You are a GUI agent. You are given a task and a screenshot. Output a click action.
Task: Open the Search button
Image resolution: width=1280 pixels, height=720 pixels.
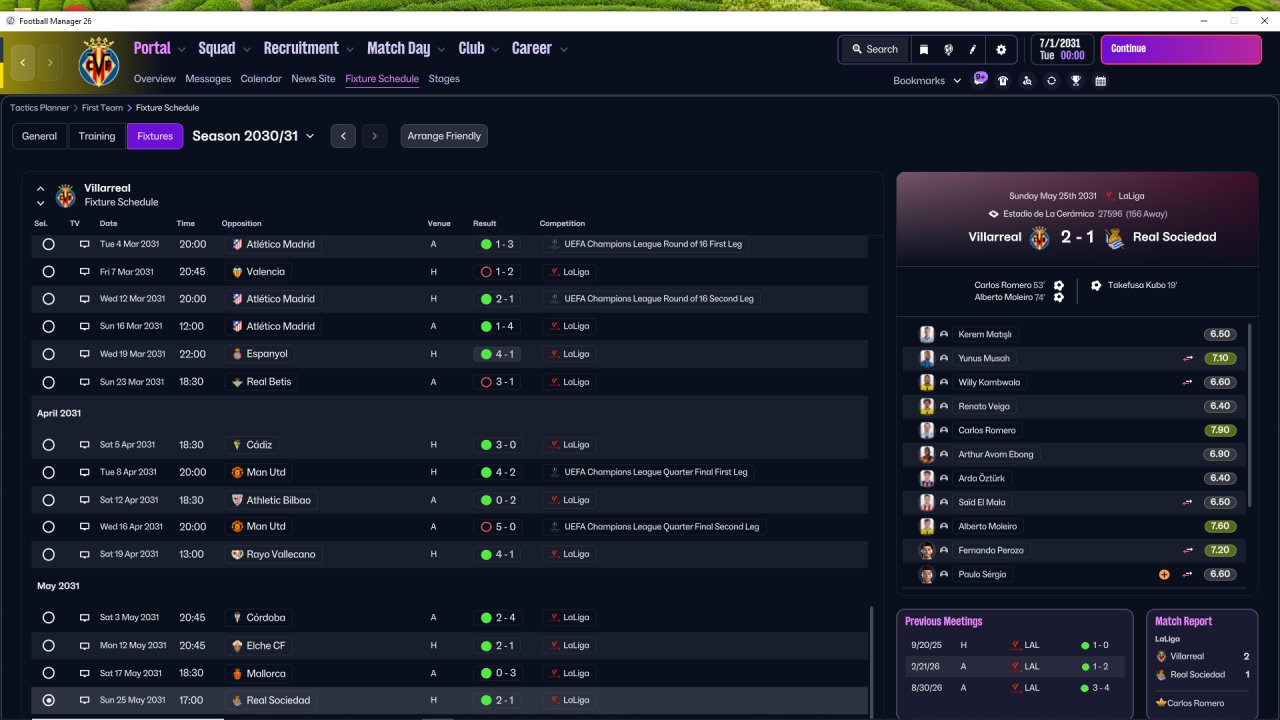tap(874, 49)
